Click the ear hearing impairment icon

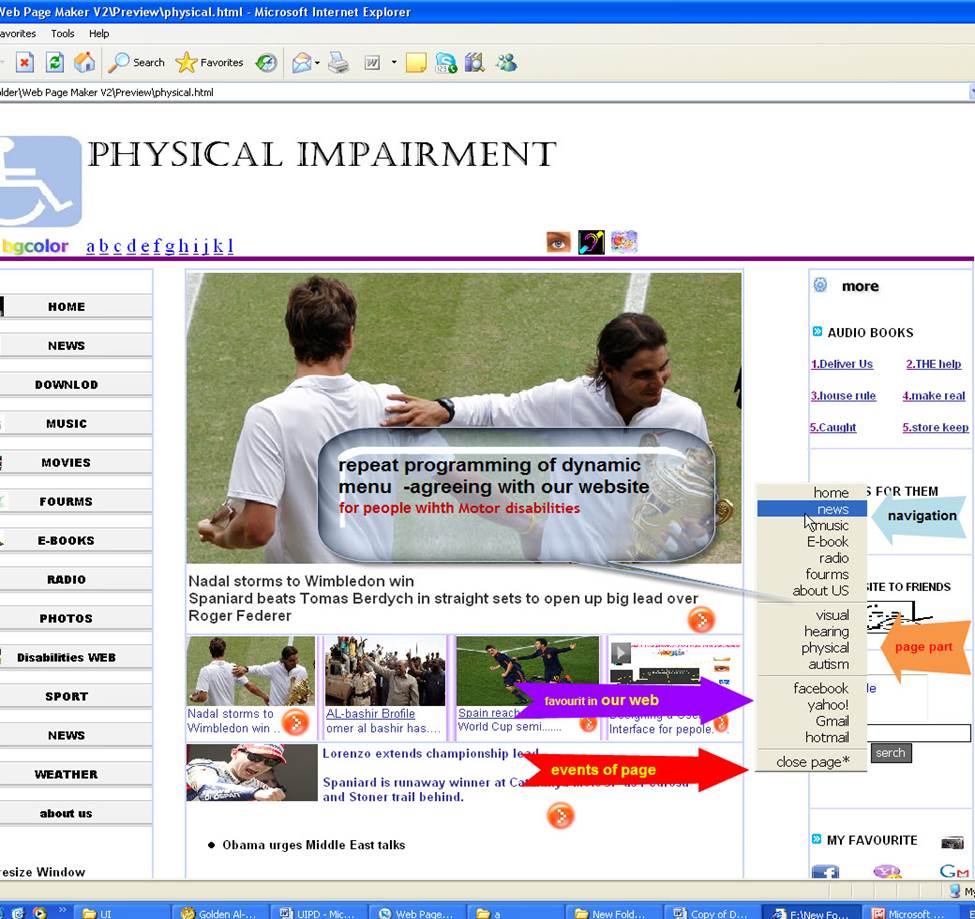point(591,242)
